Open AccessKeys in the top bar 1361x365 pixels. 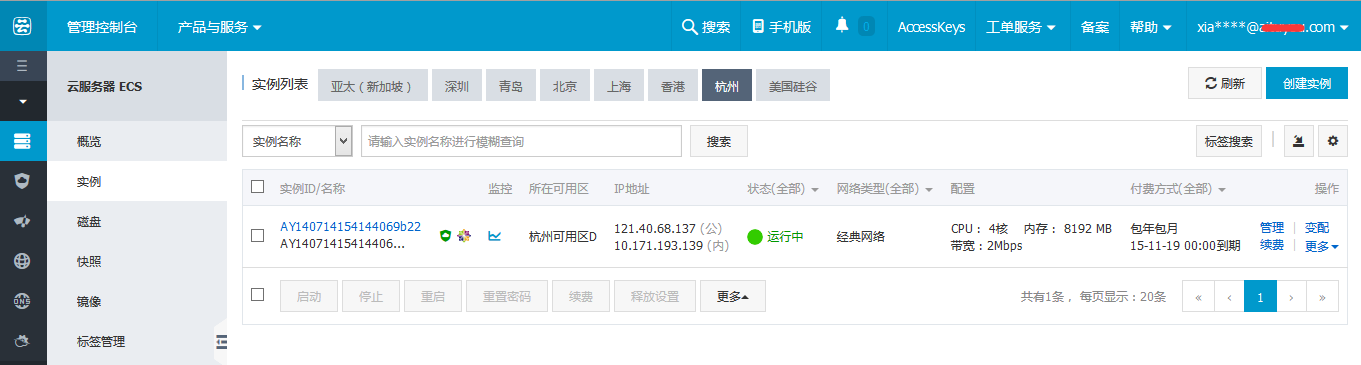(931, 27)
